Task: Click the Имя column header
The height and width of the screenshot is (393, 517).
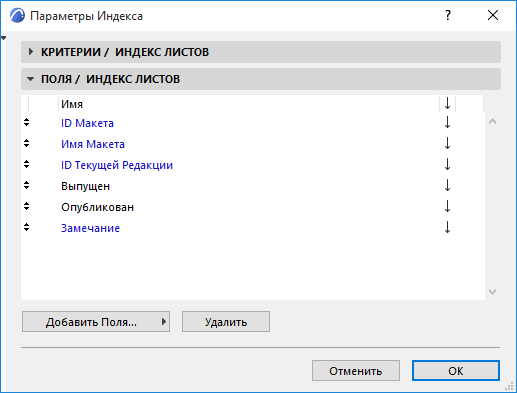Action: pyautogui.click(x=249, y=104)
